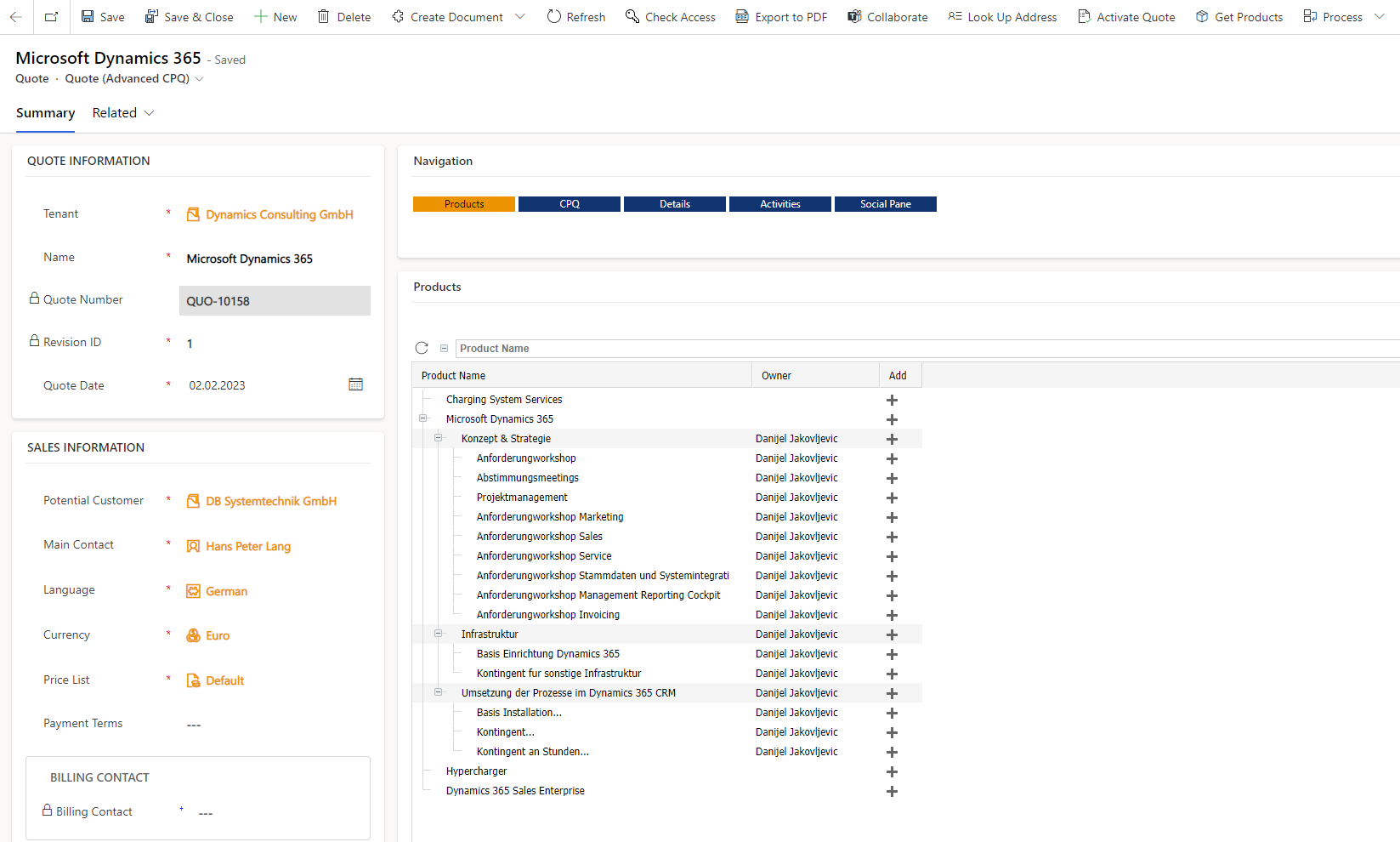Collapse the Konzept & Strategie node
The width and height of the screenshot is (1400, 842).
click(439, 438)
